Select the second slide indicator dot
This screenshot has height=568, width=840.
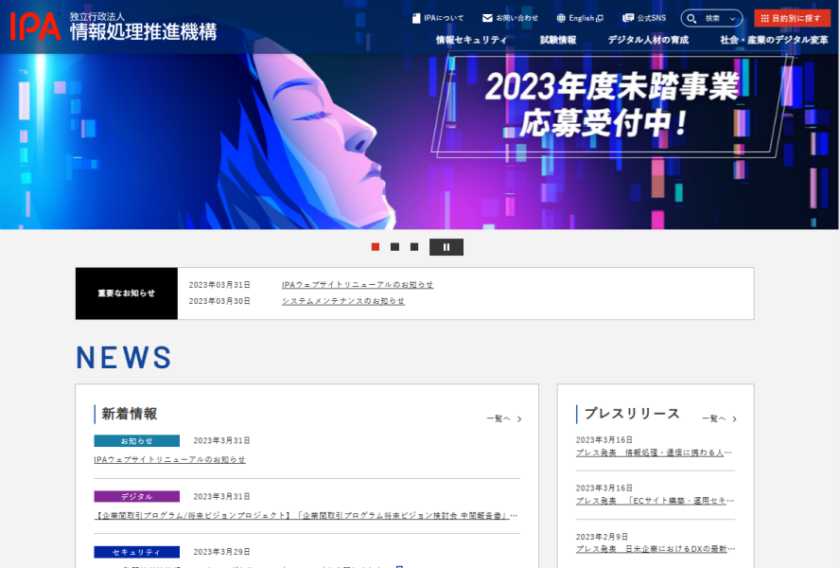395,247
